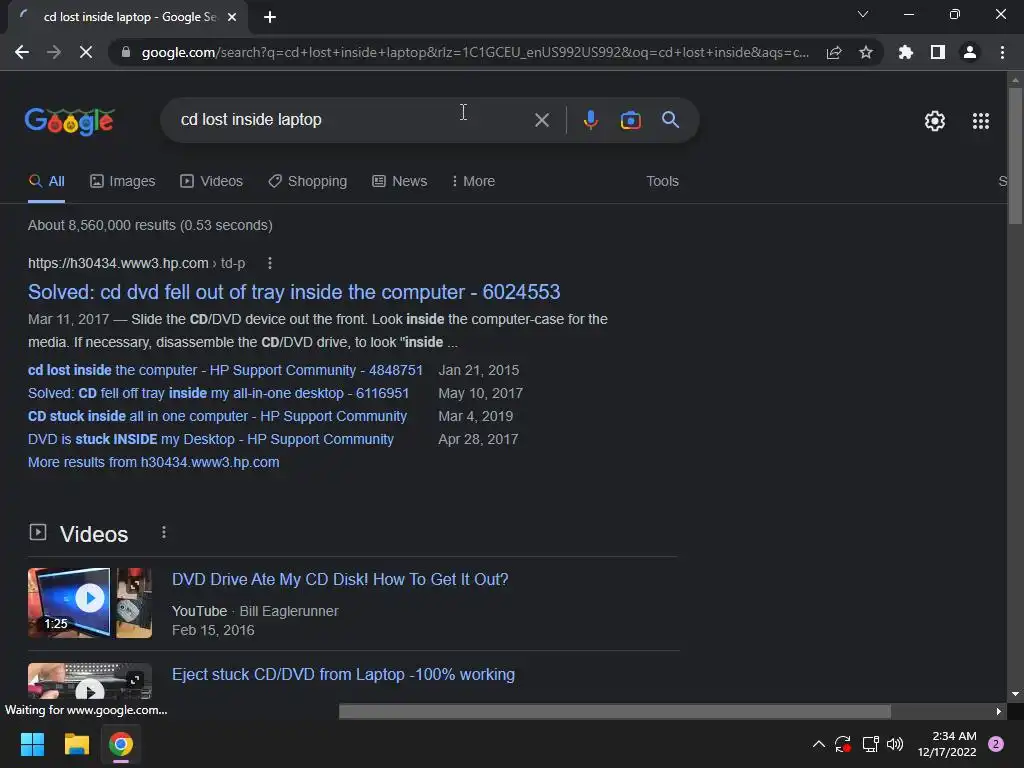Open the search Tools options
The height and width of the screenshot is (768, 1024).
(x=662, y=182)
